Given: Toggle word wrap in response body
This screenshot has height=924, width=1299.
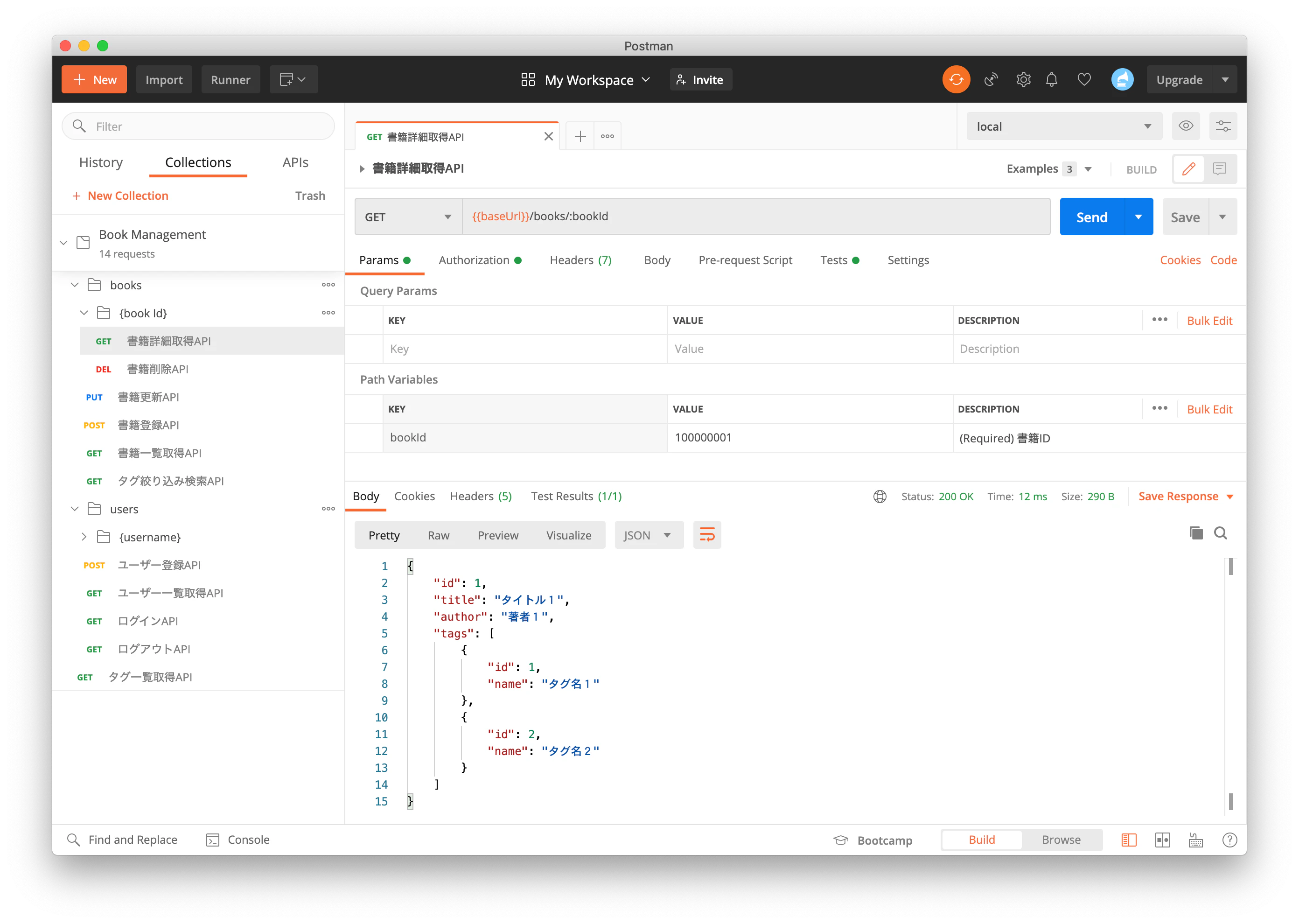Looking at the screenshot, I should click(706, 535).
